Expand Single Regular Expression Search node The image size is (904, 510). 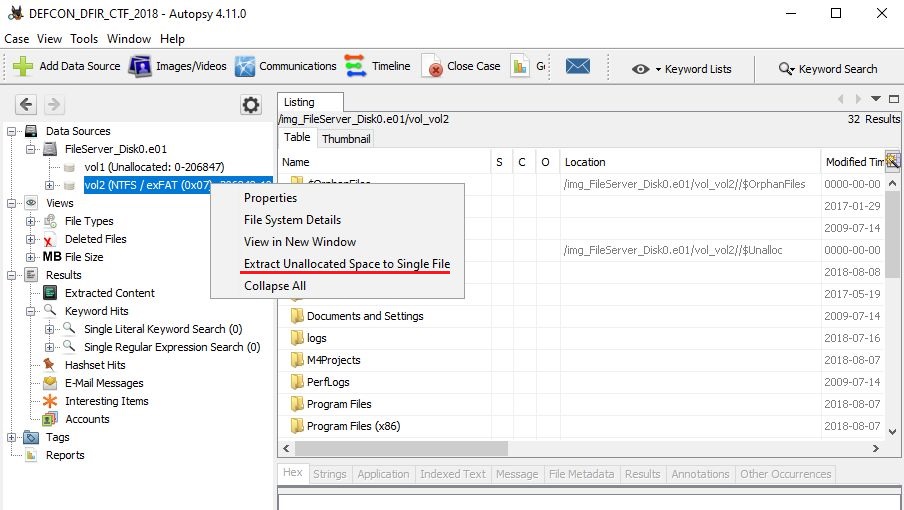pyautogui.click(x=49, y=347)
